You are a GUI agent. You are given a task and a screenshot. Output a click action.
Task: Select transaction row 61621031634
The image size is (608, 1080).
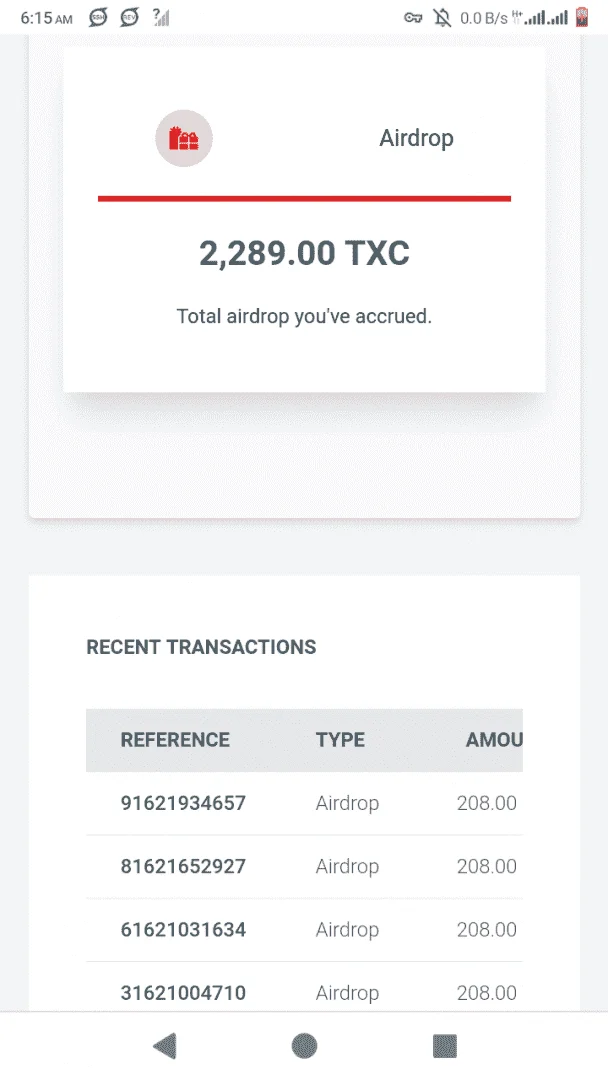(x=304, y=930)
